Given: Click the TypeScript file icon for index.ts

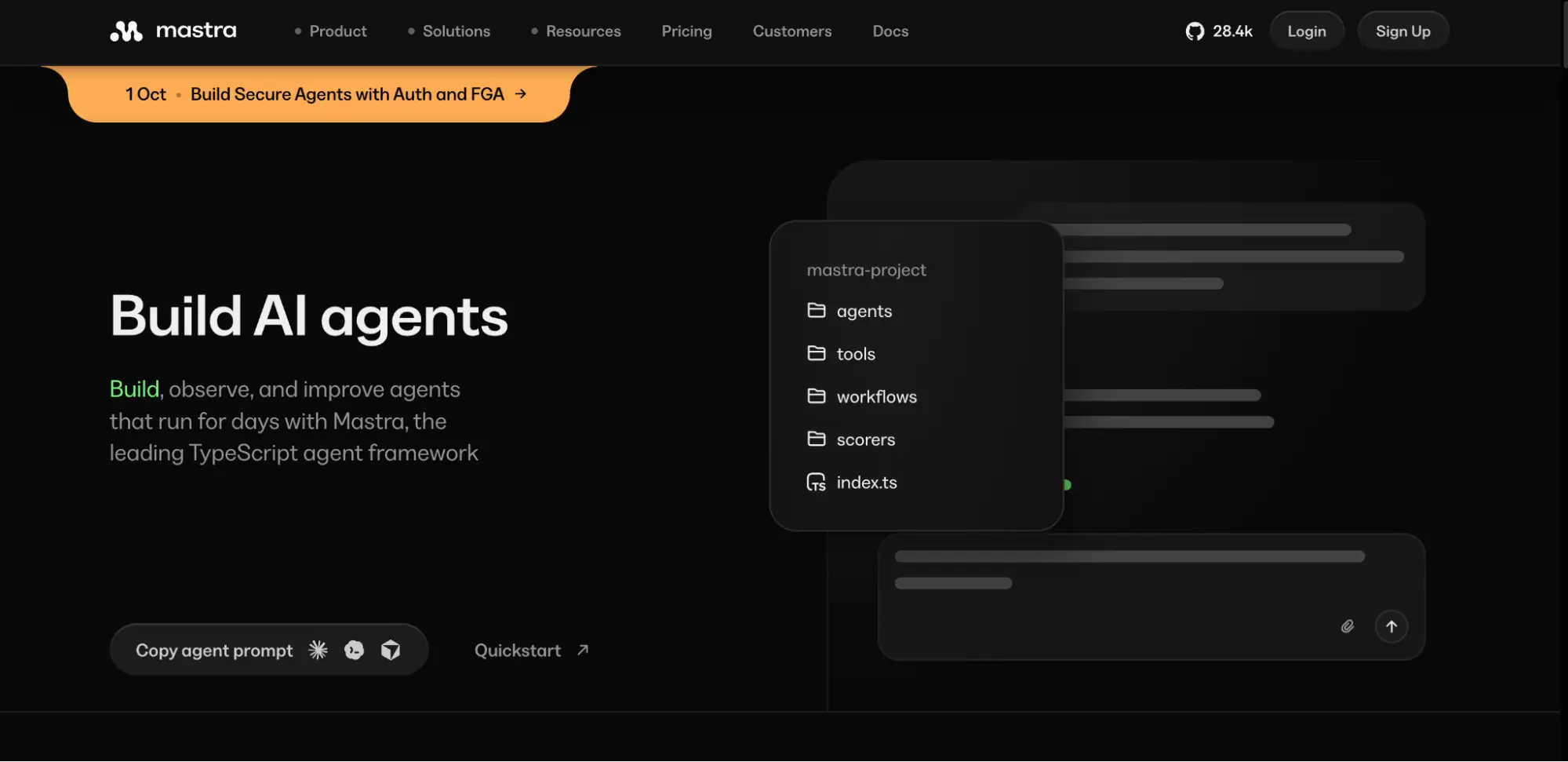Looking at the screenshot, I should pyautogui.click(x=817, y=482).
